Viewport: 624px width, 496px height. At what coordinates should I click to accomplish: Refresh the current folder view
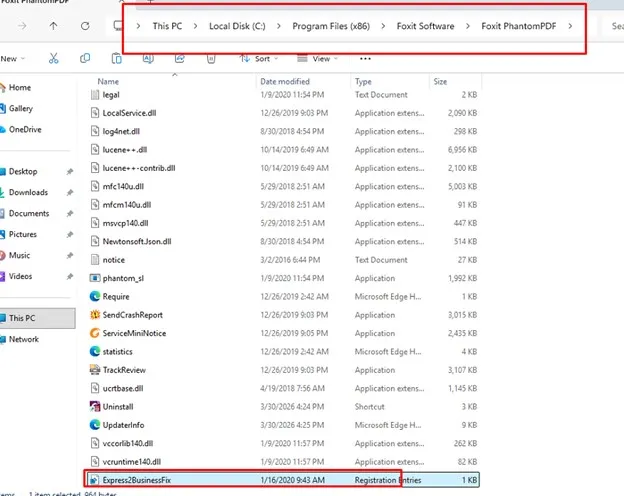click(85, 25)
